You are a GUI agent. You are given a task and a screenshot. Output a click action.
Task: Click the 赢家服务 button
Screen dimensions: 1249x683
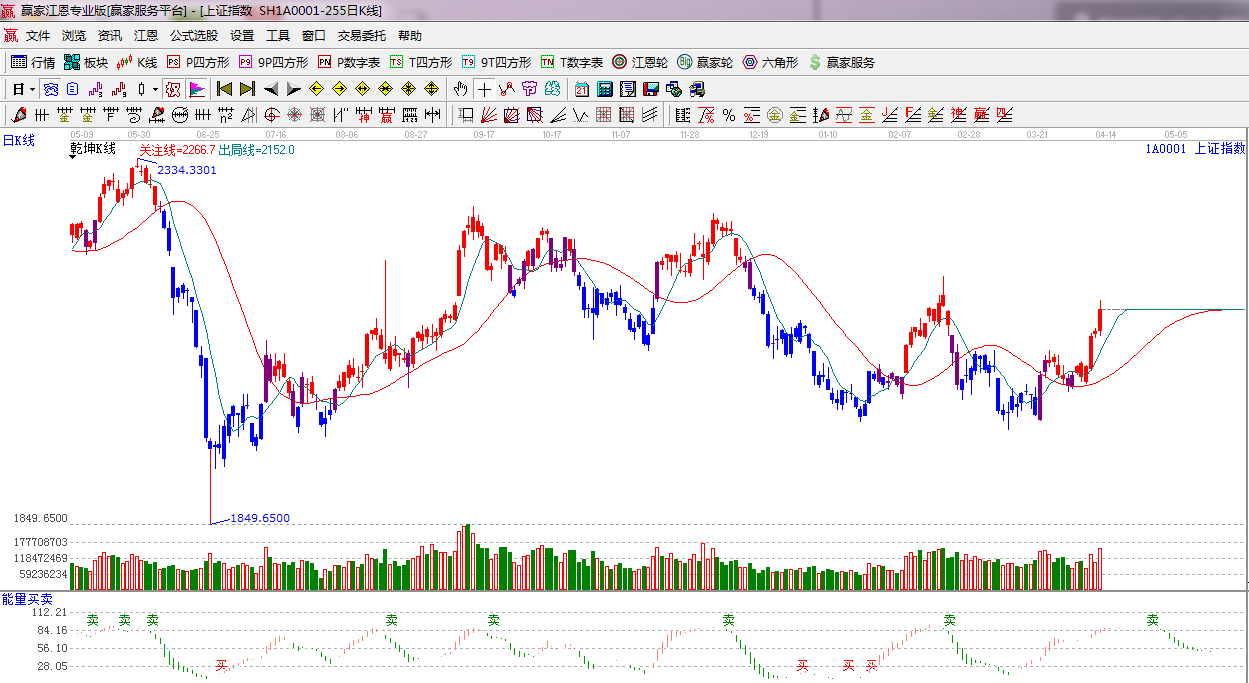[841, 62]
